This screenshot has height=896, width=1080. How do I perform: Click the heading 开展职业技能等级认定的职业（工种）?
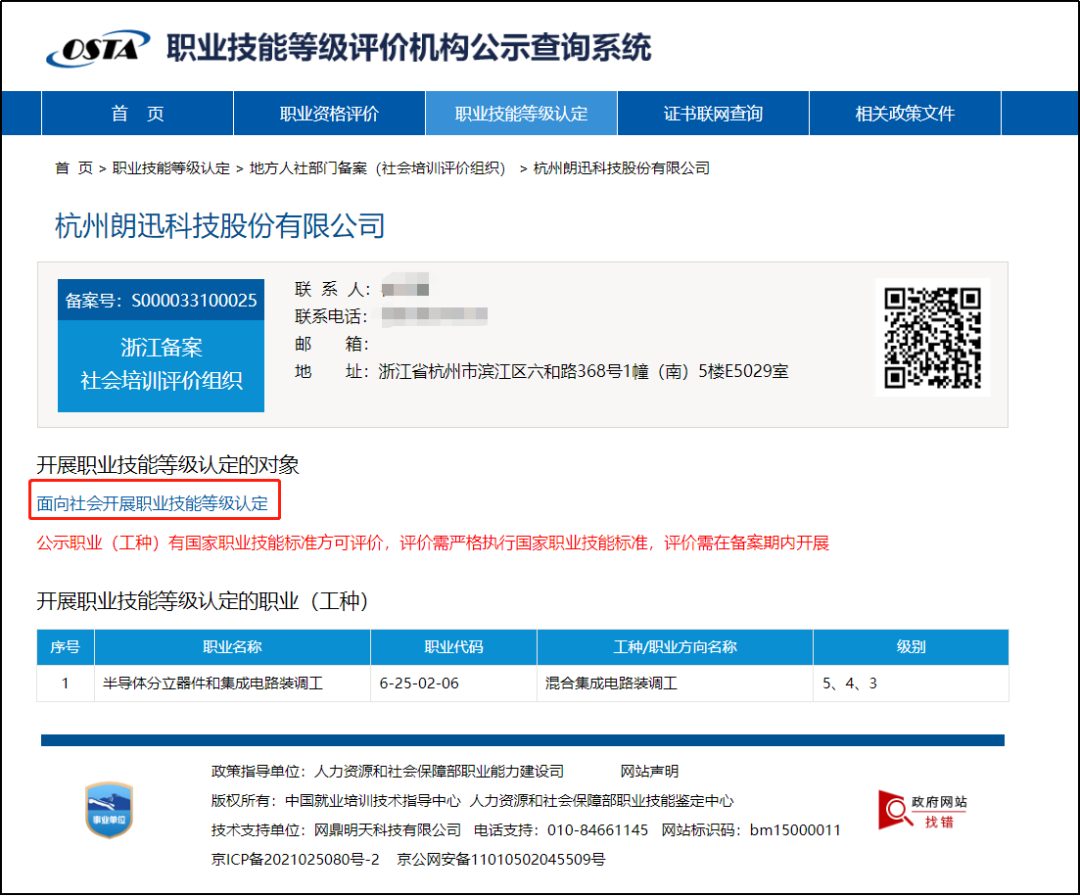(202, 601)
